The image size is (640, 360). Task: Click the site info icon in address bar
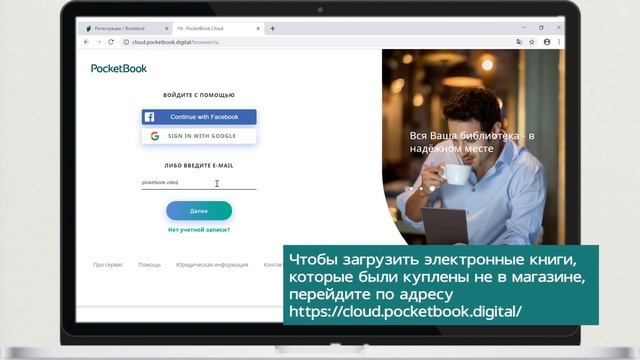[126, 42]
